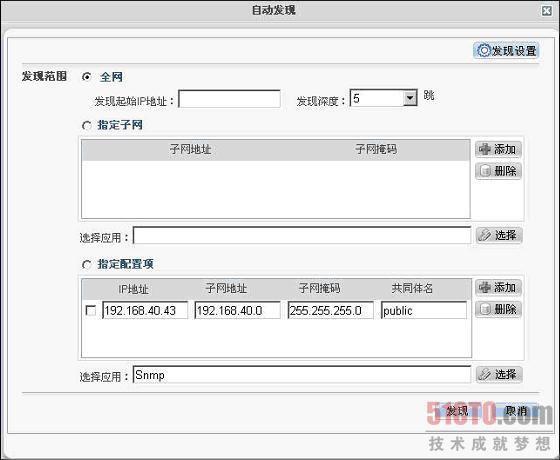Click 删除 trash icon beside configuration item table
560x460 pixels.
click(x=498, y=309)
